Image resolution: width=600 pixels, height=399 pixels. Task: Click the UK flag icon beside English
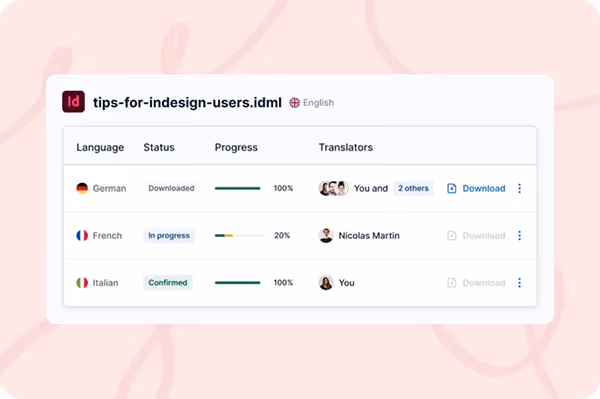click(294, 103)
